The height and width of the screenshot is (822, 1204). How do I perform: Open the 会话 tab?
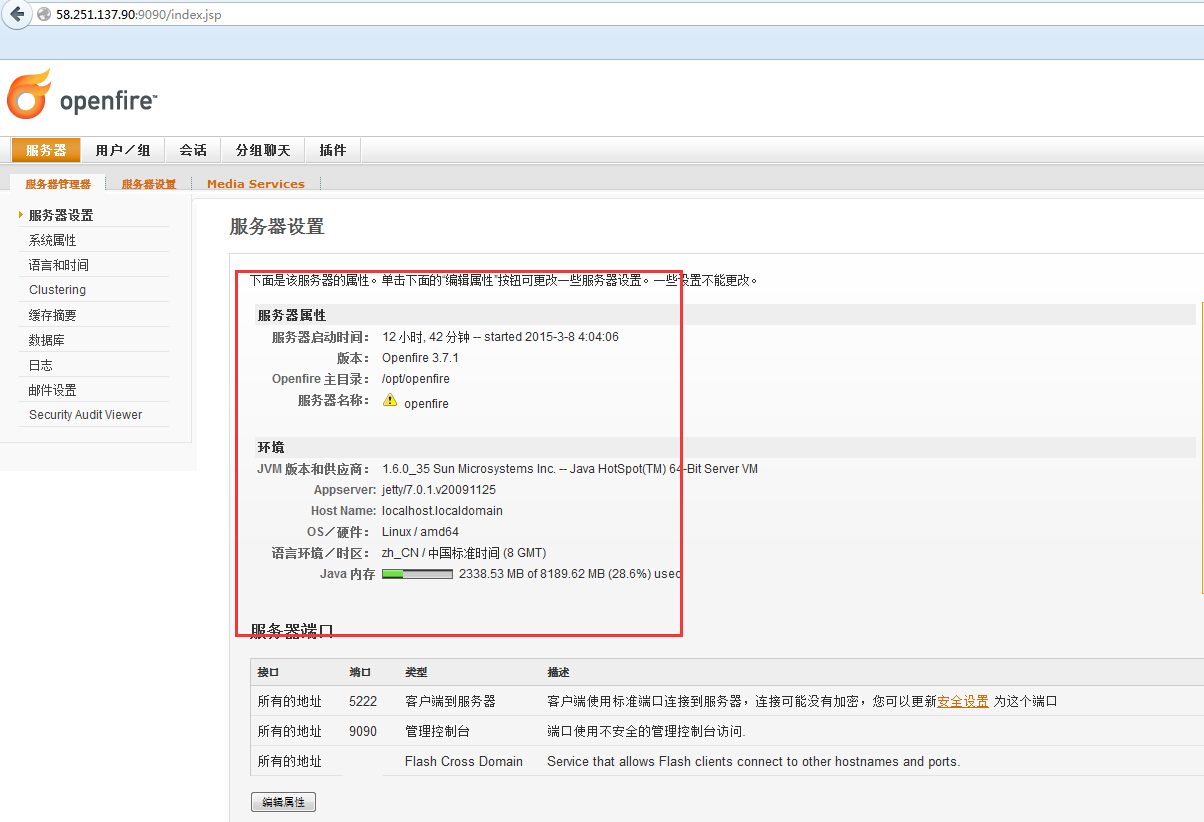click(193, 150)
